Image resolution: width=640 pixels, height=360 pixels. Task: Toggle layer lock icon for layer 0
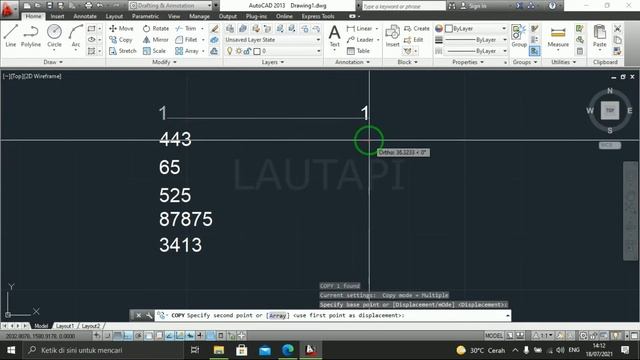(x=247, y=51)
